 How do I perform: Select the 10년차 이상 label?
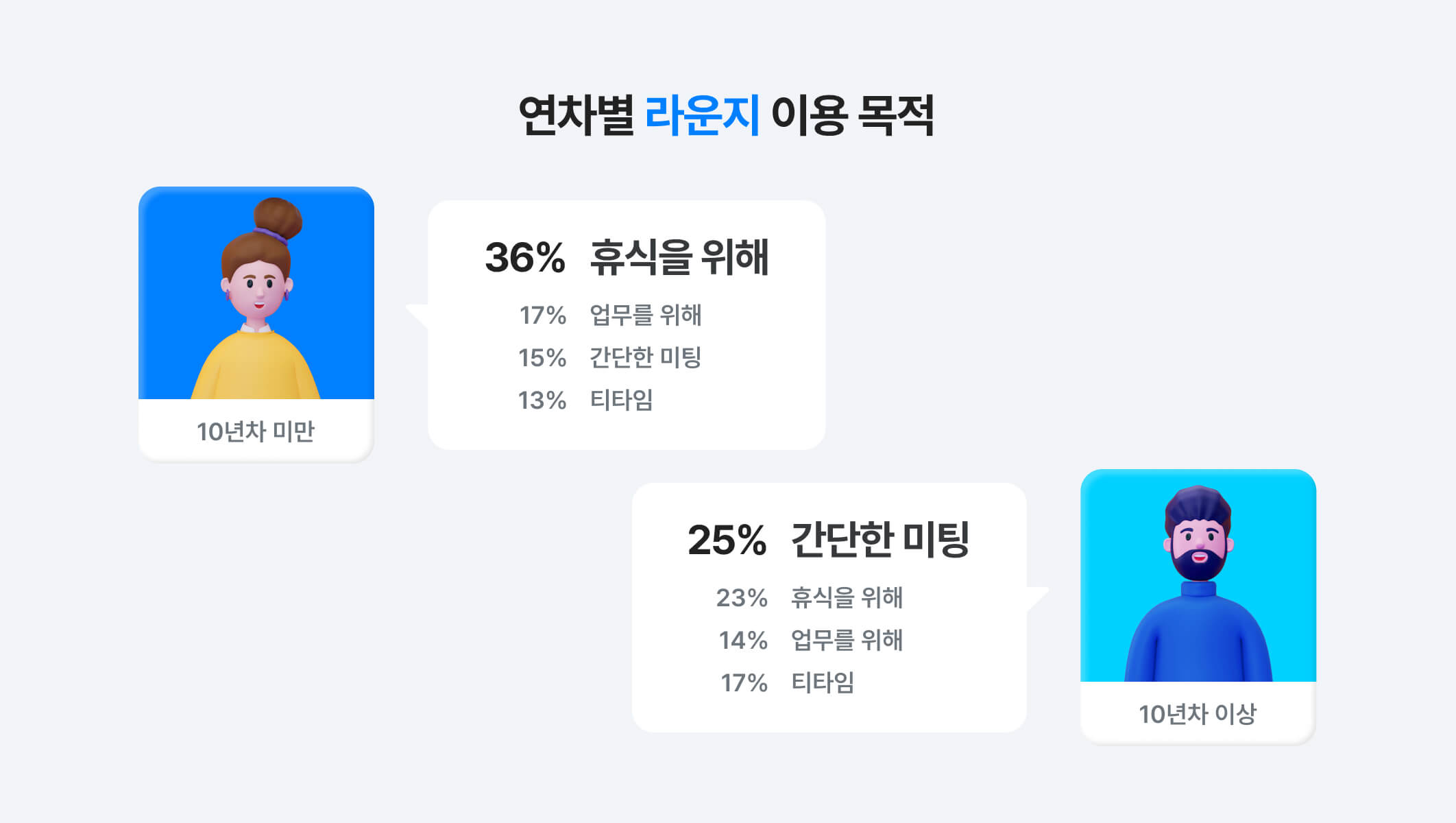[1198, 714]
